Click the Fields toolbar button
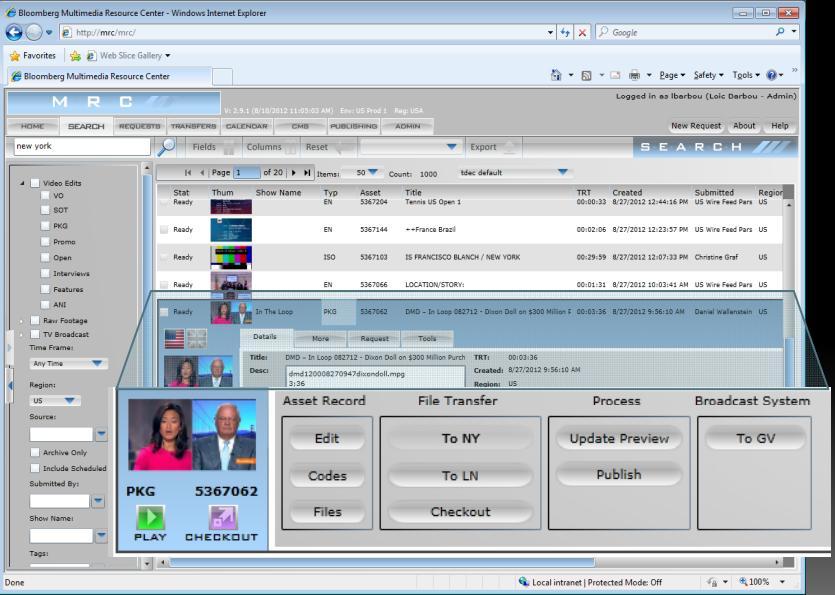 pos(214,147)
